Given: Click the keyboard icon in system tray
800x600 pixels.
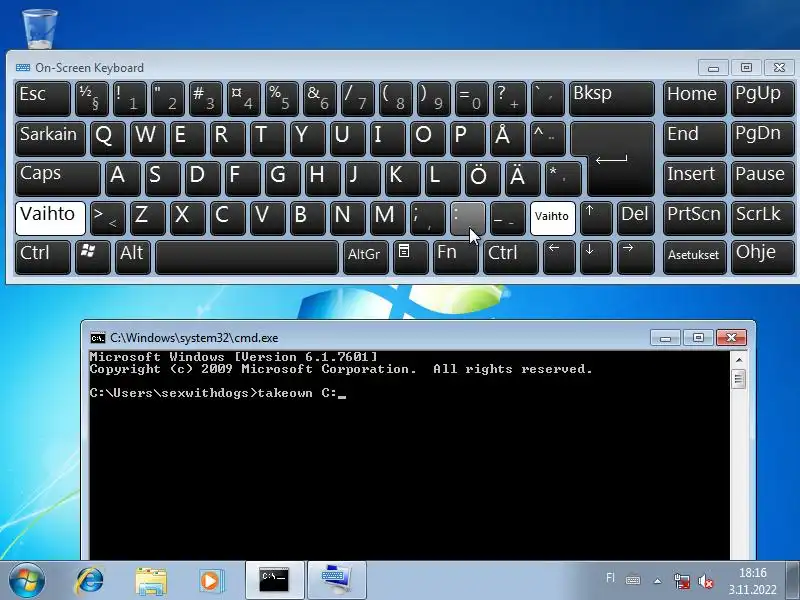Looking at the screenshot, I should pyautogui.click(x=633, y=580).
